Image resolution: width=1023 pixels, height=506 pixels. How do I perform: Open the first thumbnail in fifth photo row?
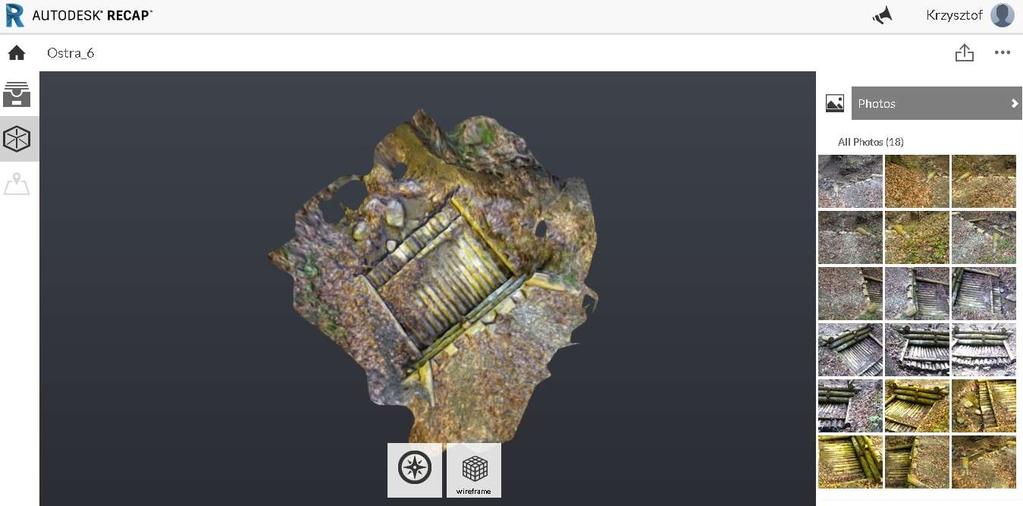click(850, 406)
